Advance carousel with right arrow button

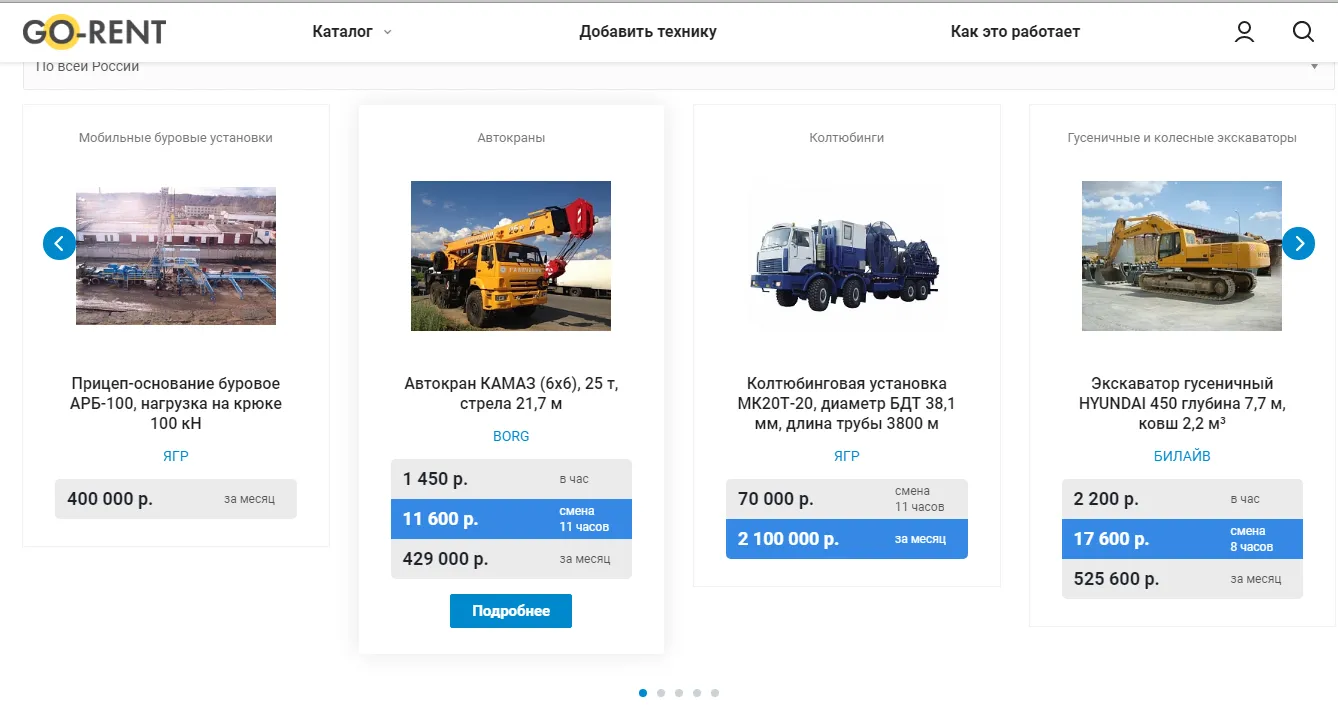1298,243
